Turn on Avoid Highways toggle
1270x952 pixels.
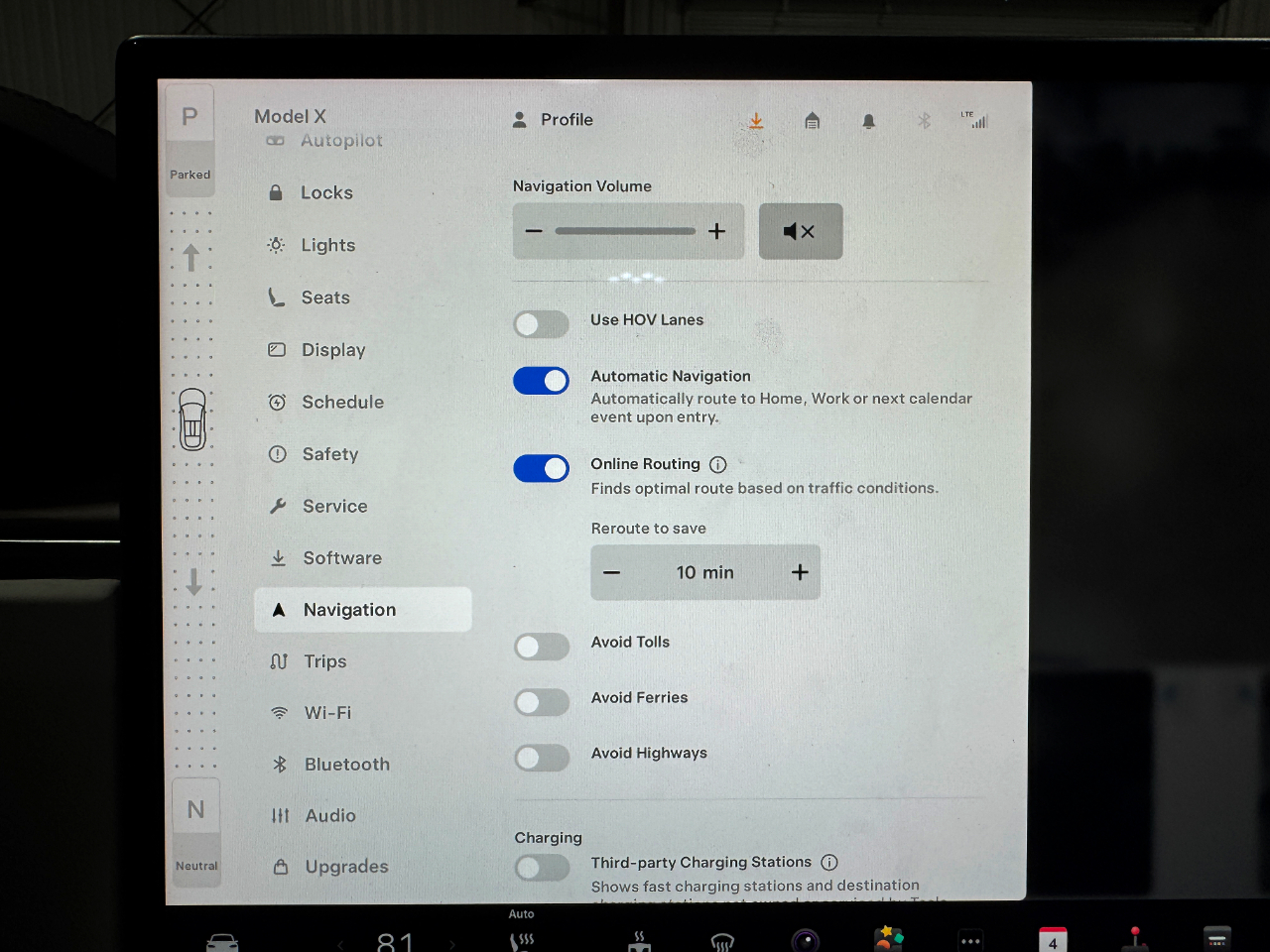click(542, 758)
